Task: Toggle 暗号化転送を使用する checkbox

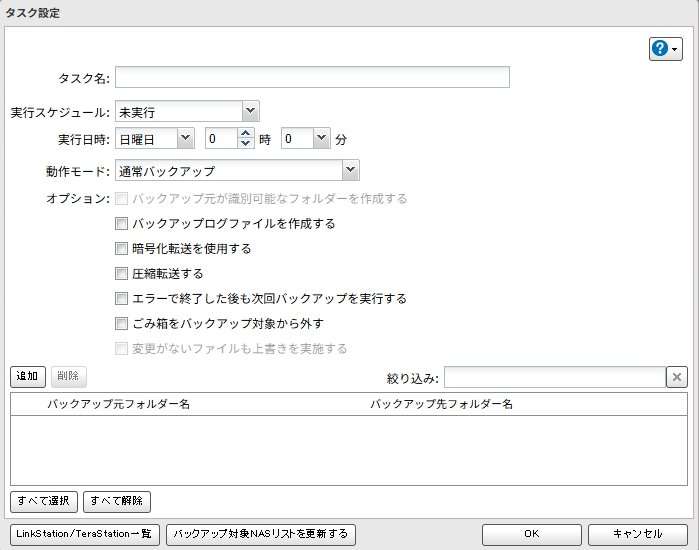Action: click(x=122, y=249)
